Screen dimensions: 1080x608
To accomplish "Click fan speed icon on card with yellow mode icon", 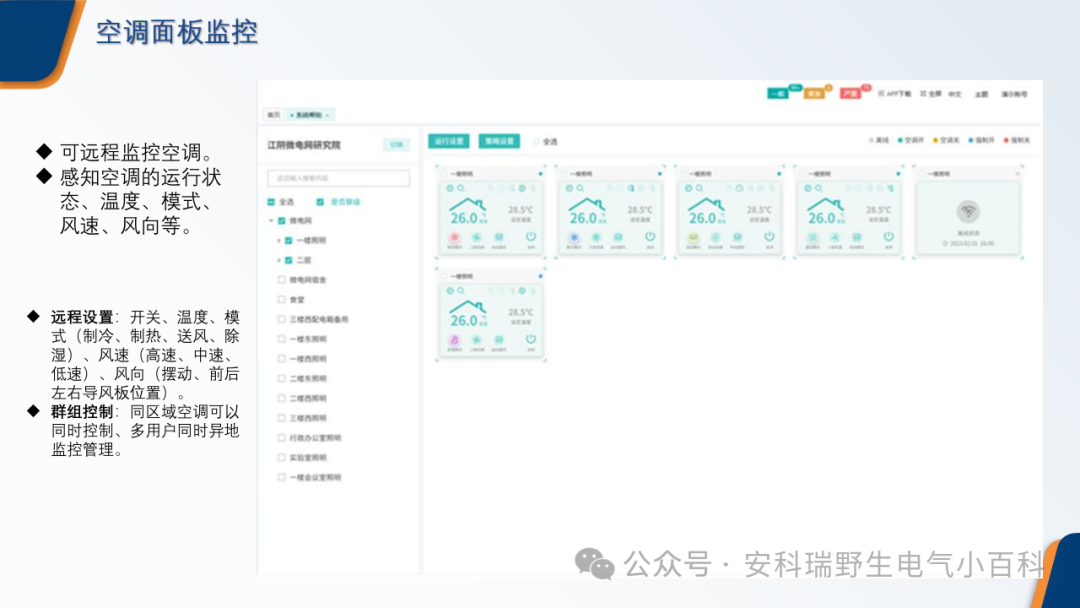I will click(715, 237).
